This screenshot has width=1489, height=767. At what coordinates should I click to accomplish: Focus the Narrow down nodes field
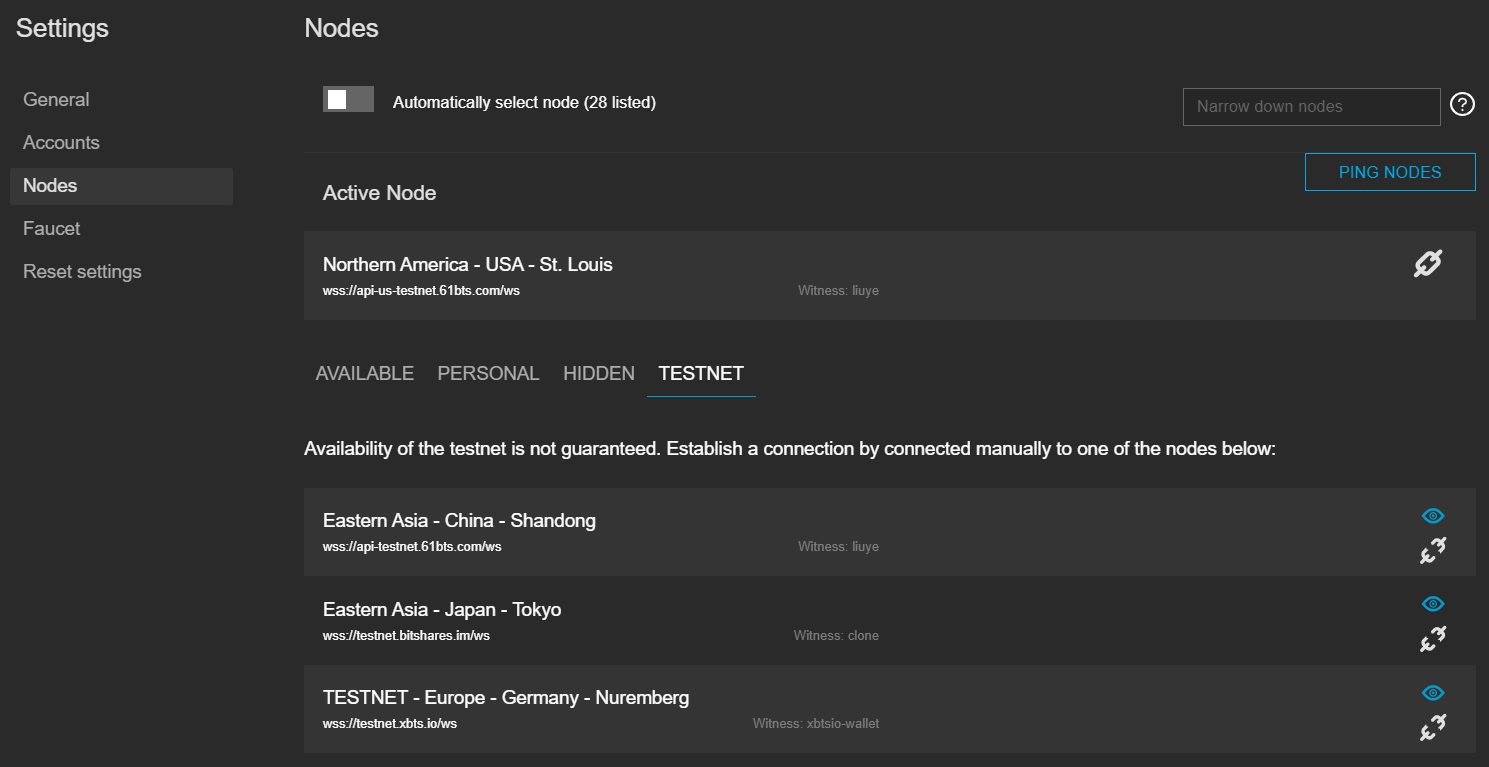point(1311,107)
